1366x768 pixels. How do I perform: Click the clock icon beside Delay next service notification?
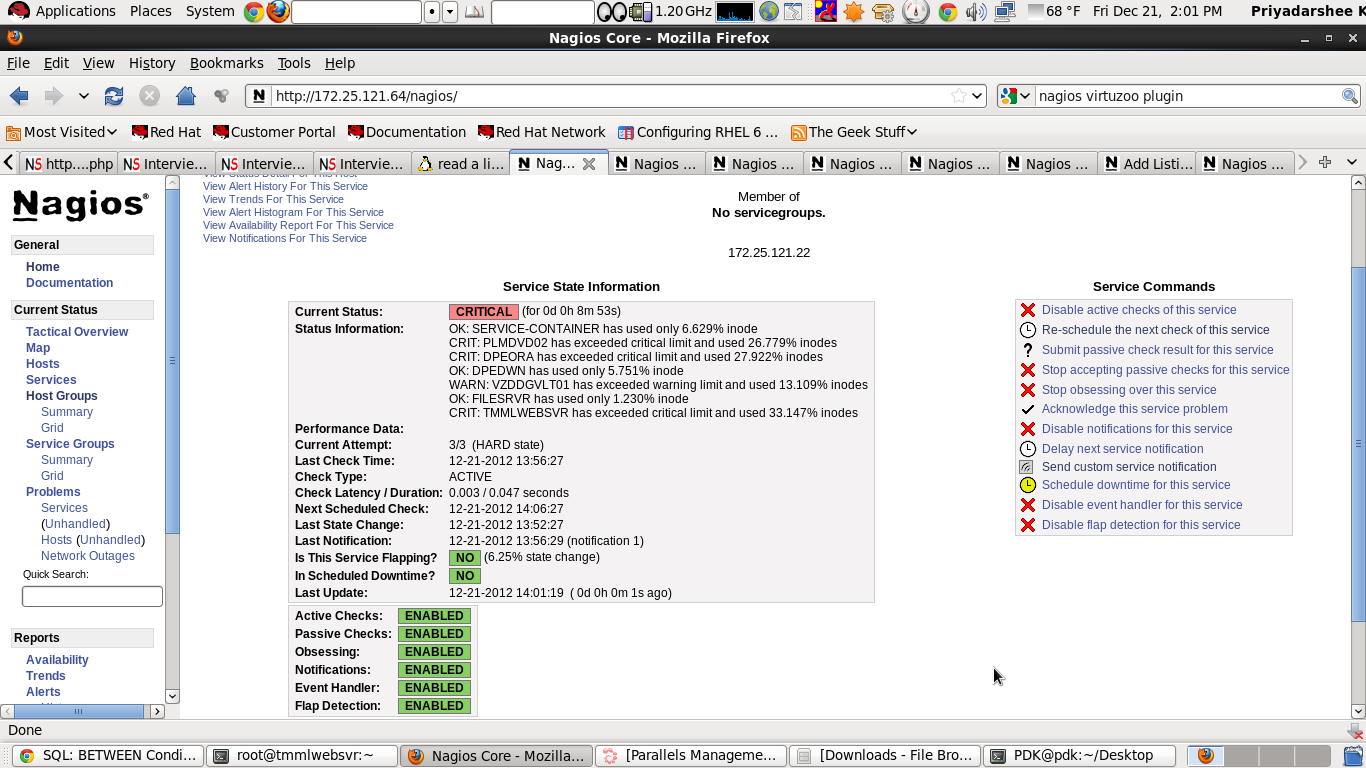1027,449
